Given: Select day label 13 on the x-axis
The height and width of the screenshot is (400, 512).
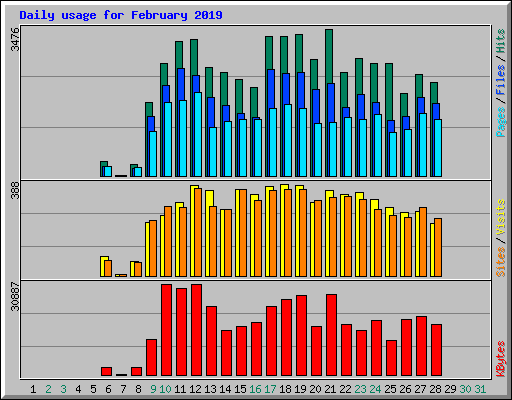Looking at the screenshot, I should [210, 389].
